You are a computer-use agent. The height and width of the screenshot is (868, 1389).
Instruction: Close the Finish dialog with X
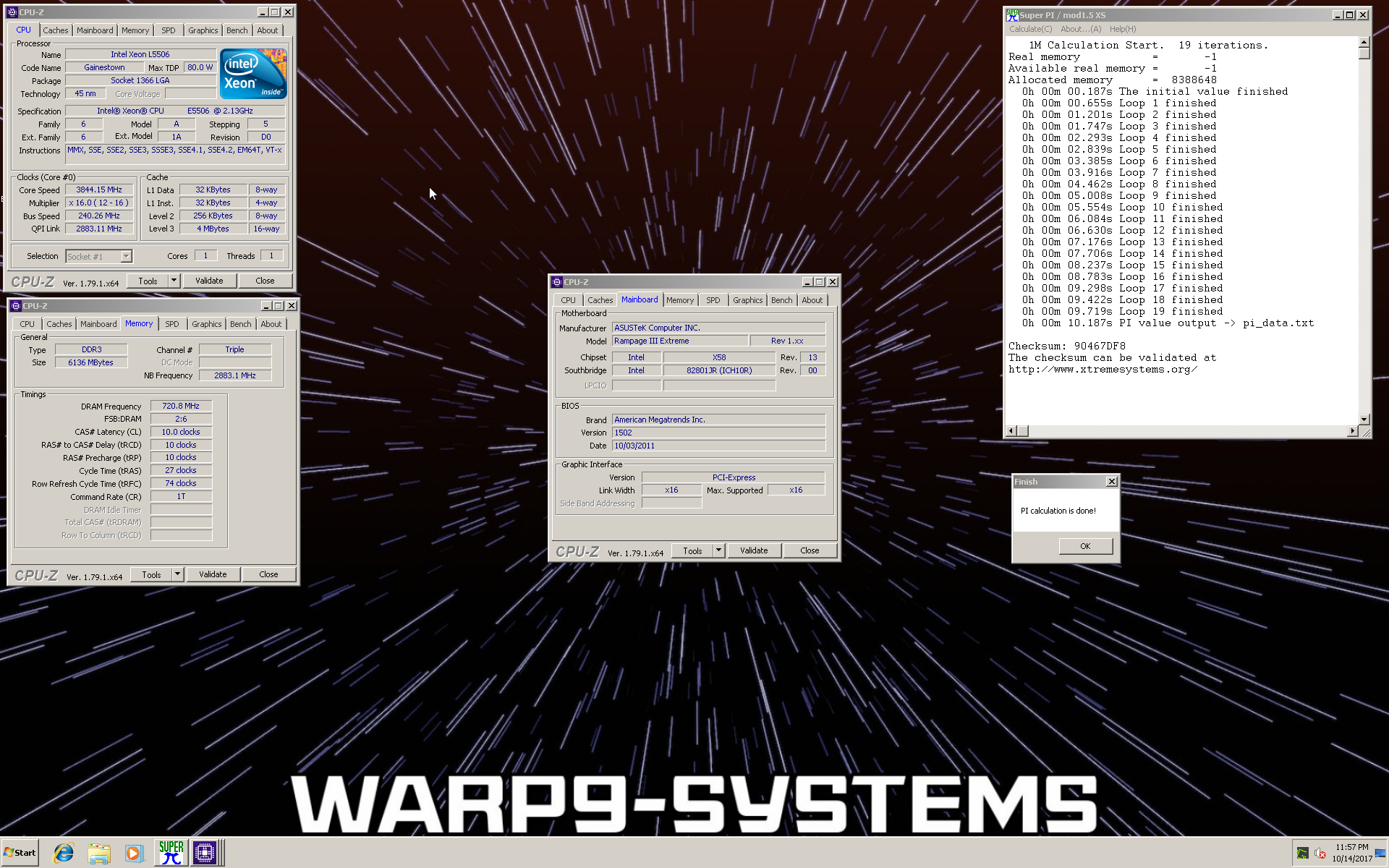(1112, 482)
